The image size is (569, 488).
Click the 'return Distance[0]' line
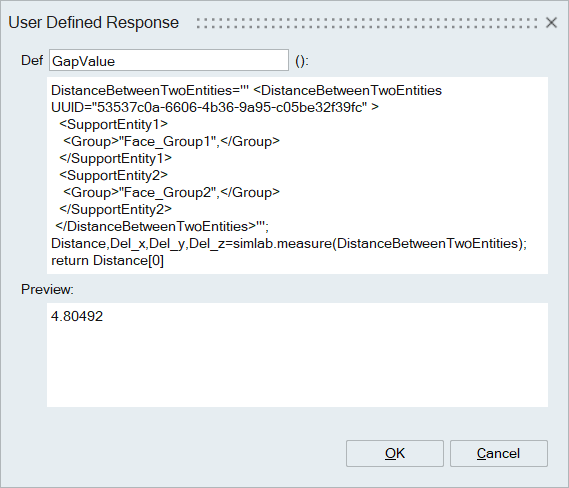[107, 261]
